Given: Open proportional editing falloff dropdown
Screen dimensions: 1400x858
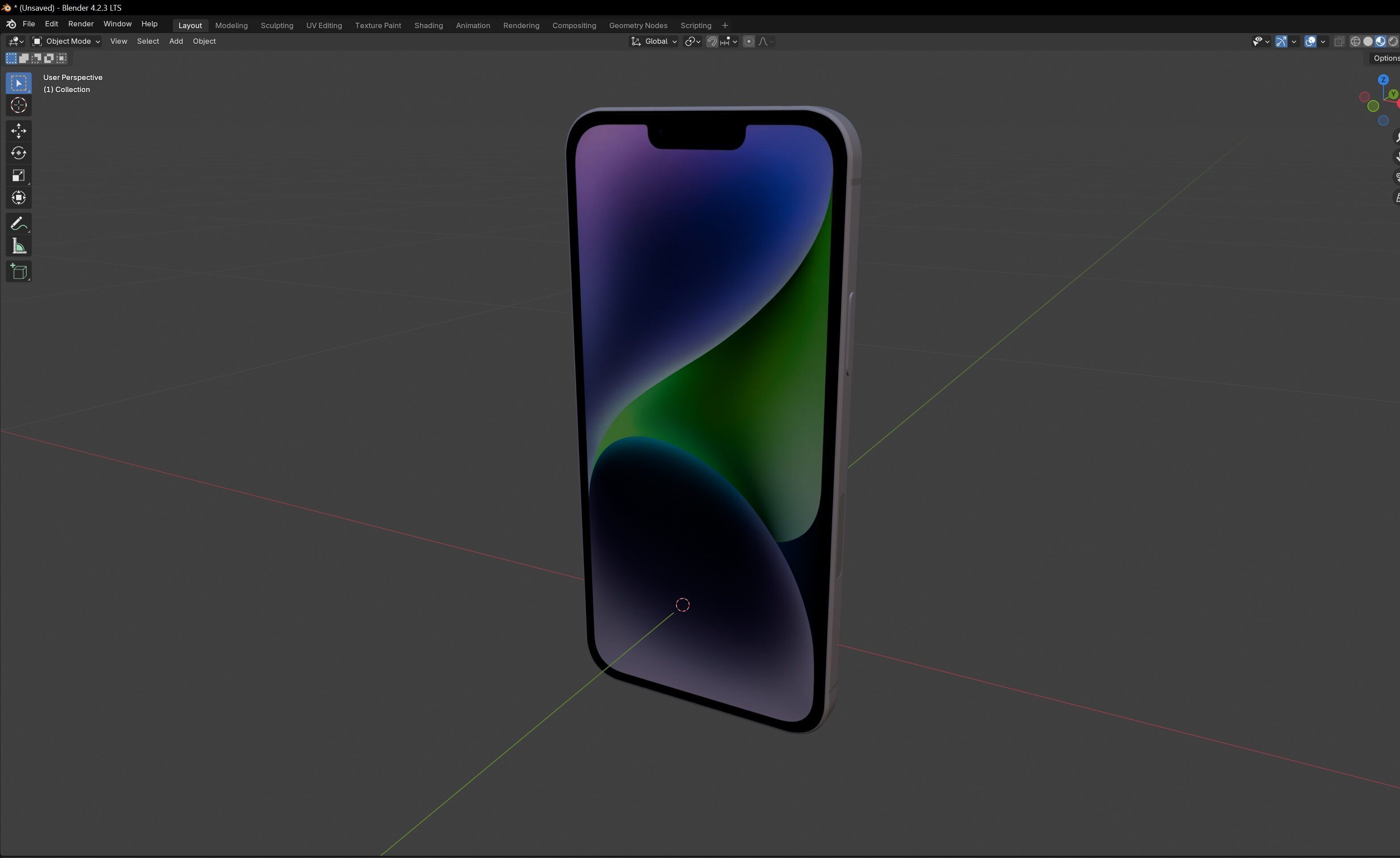Looking at the screenshot, I should coord(766,42).
